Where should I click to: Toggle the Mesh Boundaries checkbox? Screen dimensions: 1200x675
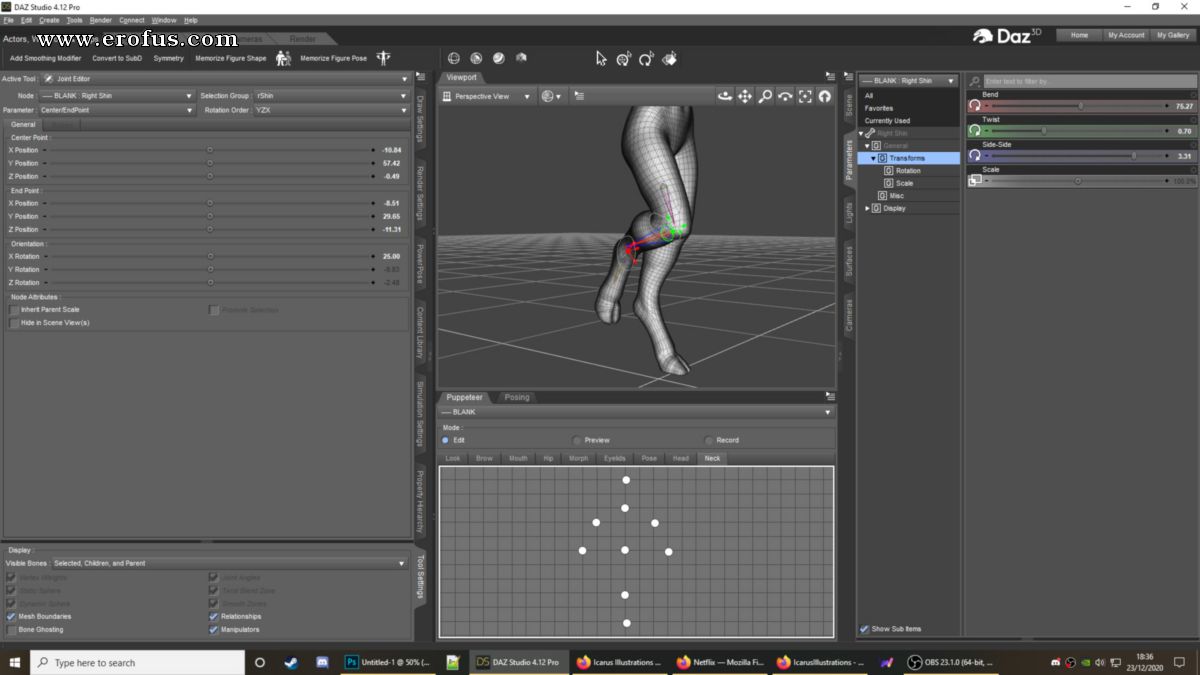tap(11, 616)
